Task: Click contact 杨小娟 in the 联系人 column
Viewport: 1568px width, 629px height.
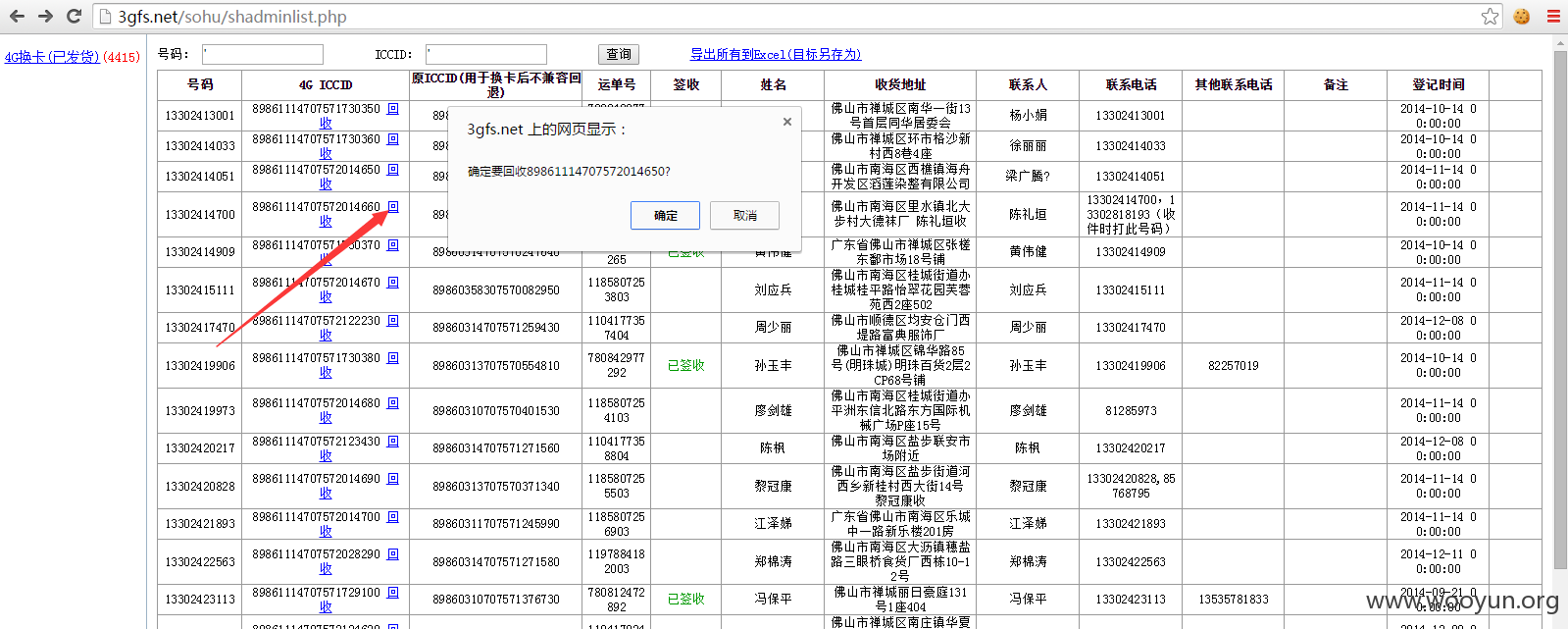Action: coord(1028,116)
